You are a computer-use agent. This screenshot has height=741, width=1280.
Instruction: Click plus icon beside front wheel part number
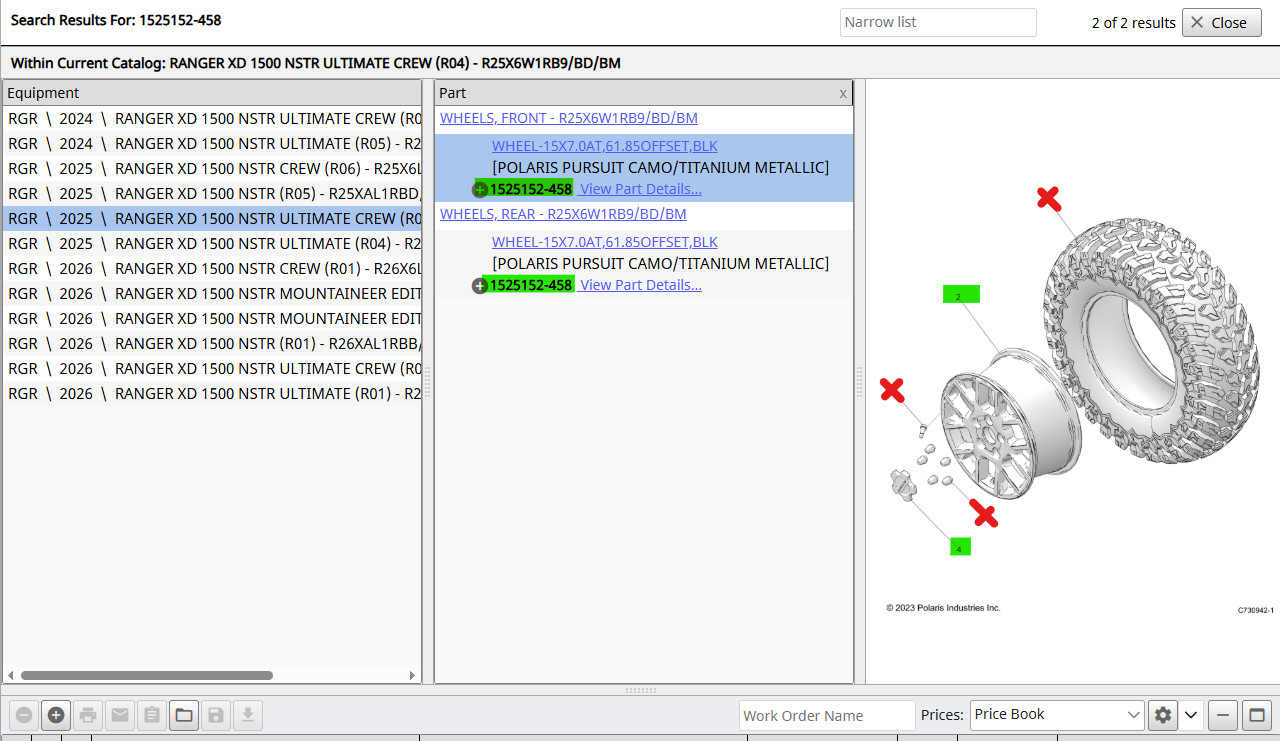(x=480, y=190)
